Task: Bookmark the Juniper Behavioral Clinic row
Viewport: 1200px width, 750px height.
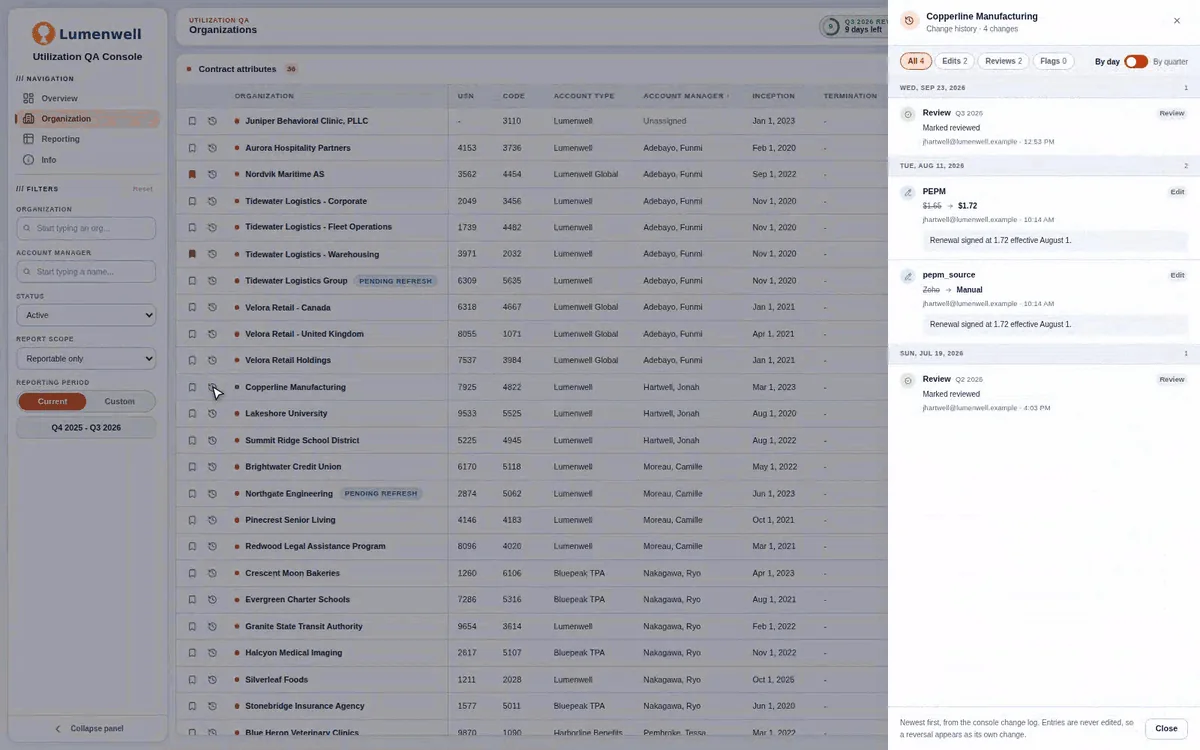Action: [192, 121]
